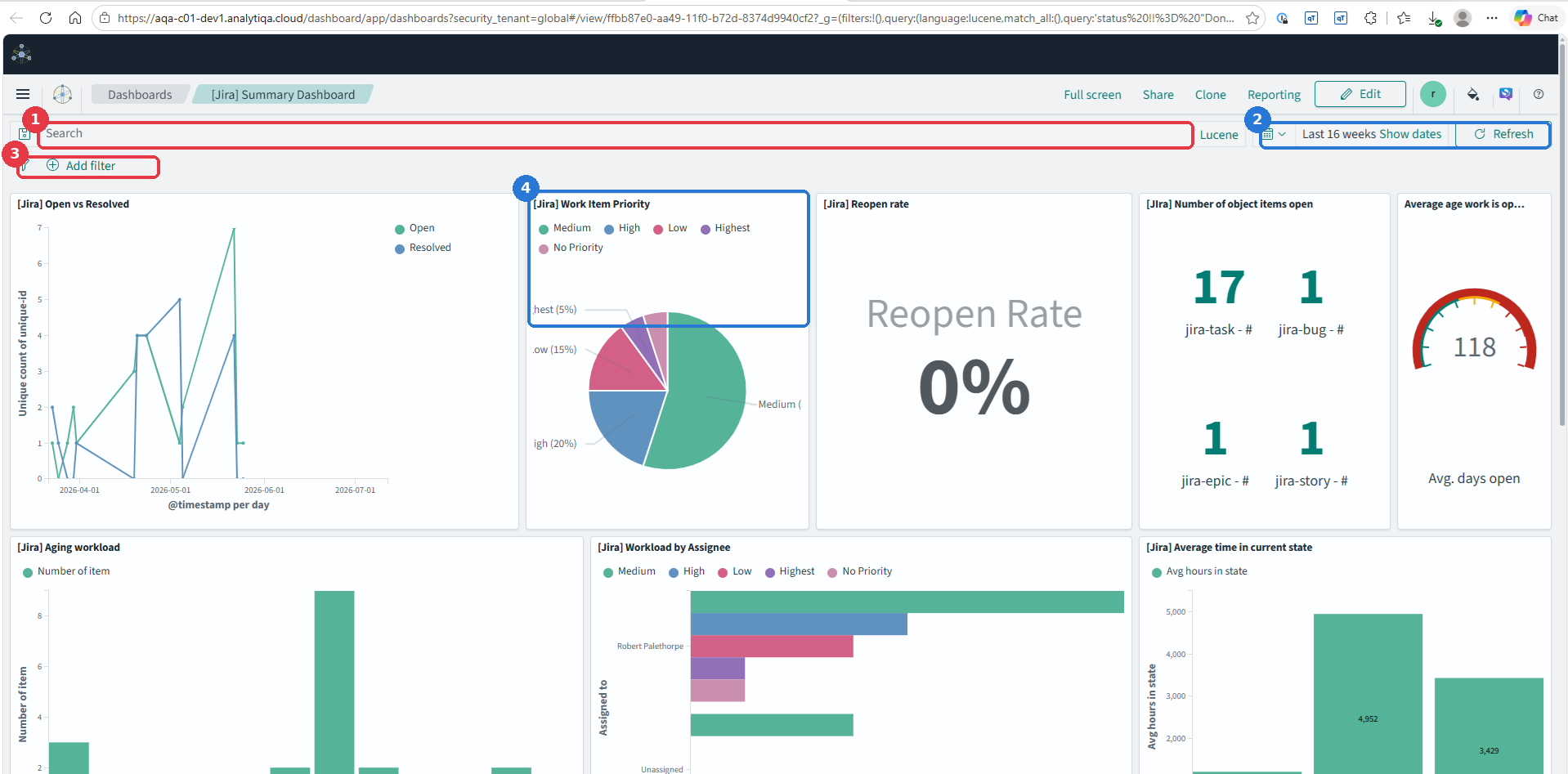Click the green Medium slice of the pie chart

point(703,392)
